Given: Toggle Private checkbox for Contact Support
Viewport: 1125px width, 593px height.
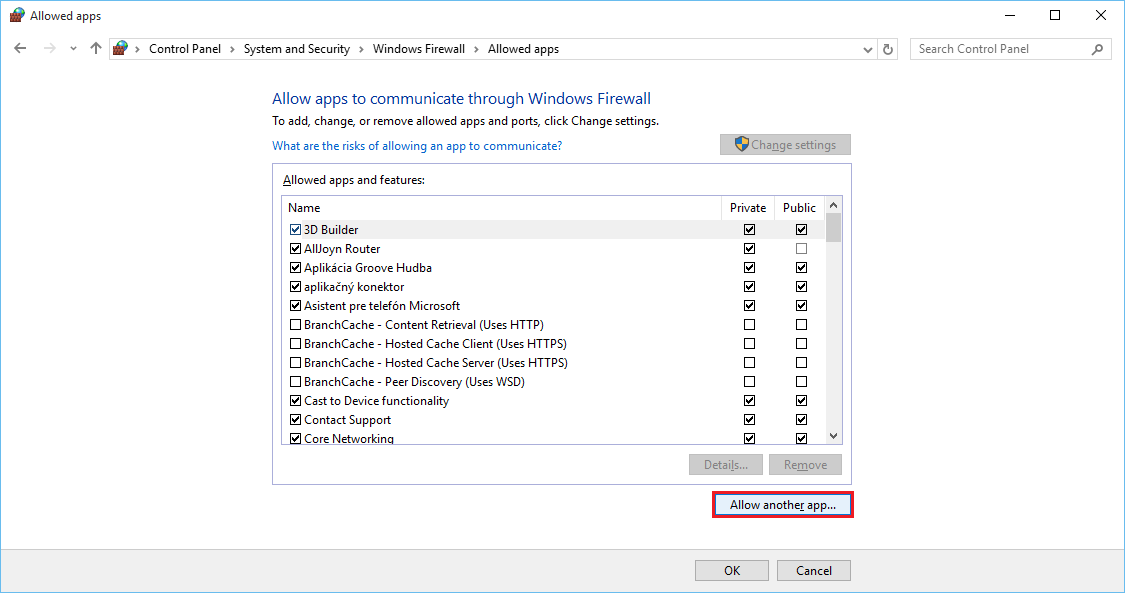Looking at the screenshot, I should [x=749, y=420].
